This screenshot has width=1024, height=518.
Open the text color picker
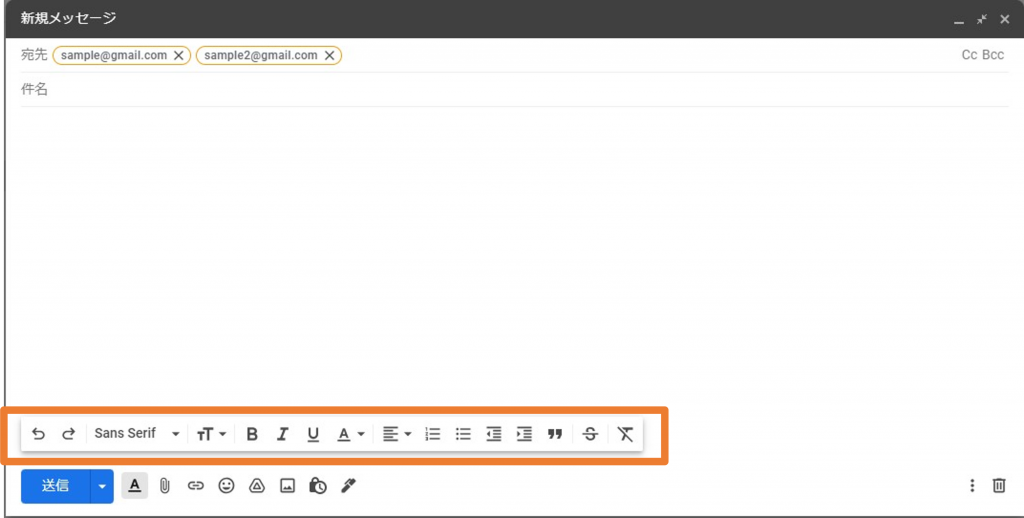tap(350, 434)
